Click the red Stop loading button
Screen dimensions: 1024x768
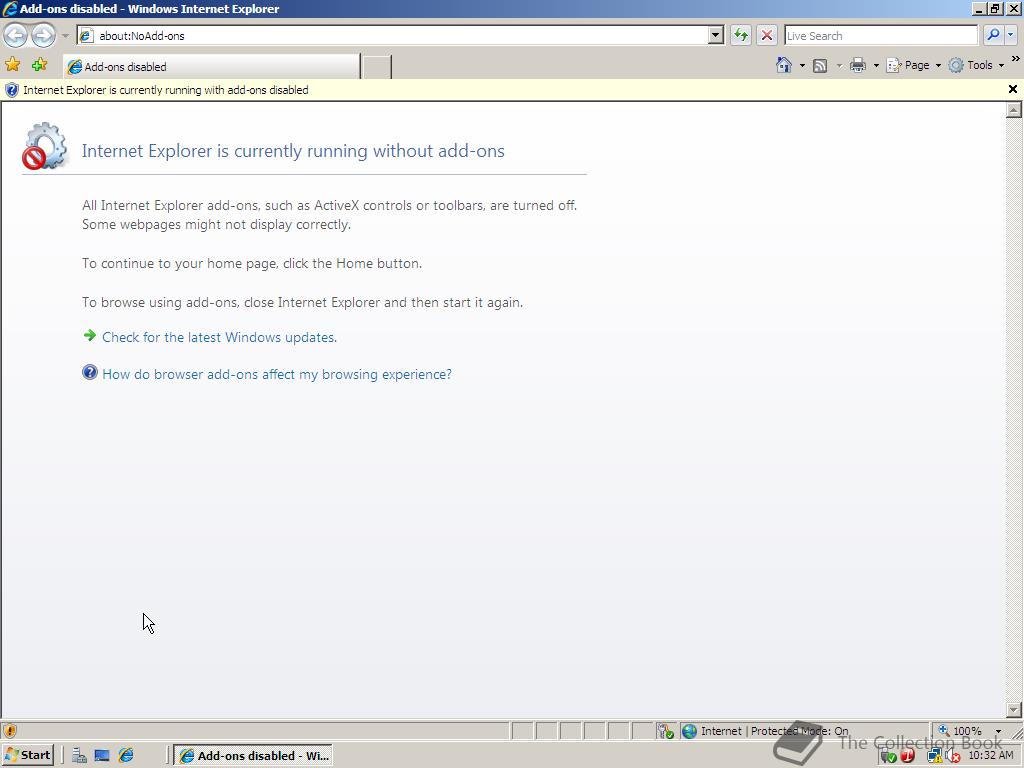pos(767,35)
